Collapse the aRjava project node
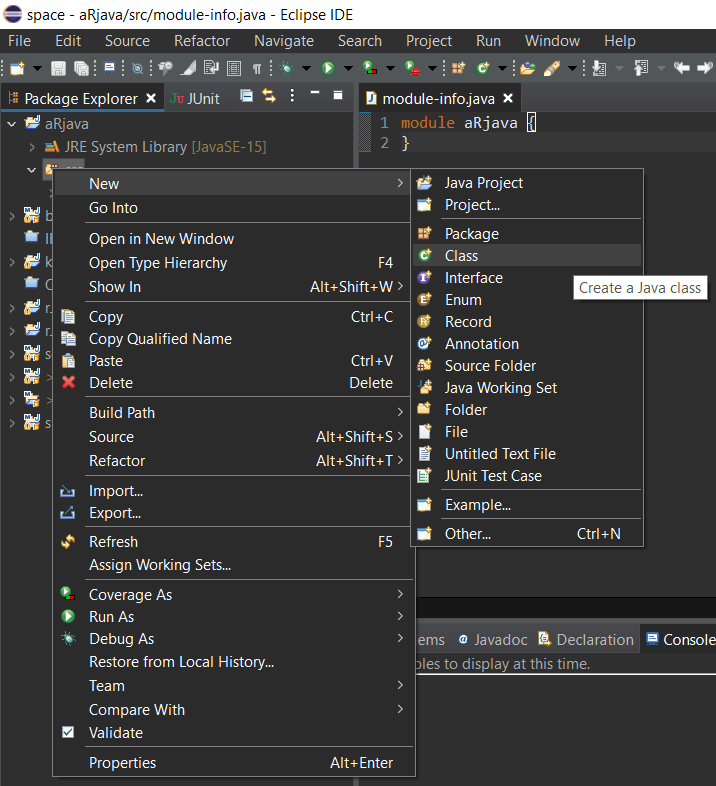This screenshot has width=716, height=786. pos(12,123)
